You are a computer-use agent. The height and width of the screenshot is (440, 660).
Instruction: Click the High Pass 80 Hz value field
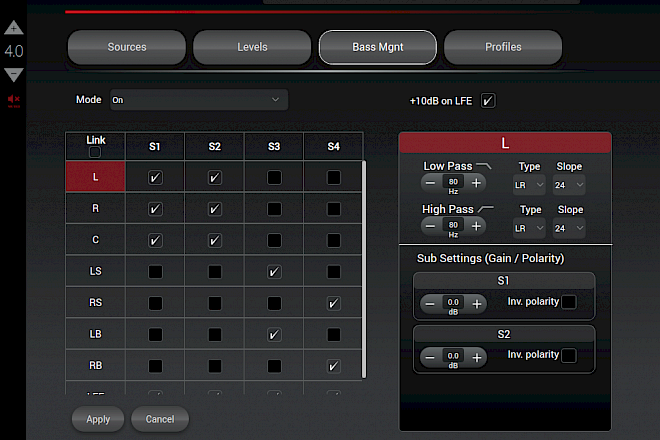click(453, 225)
